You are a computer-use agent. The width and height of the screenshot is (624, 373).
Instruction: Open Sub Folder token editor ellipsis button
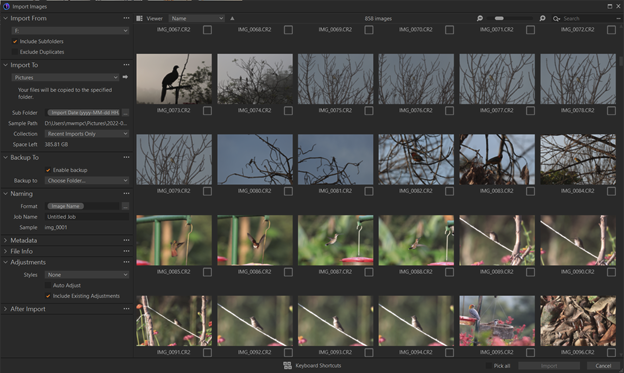coord(125,113)
